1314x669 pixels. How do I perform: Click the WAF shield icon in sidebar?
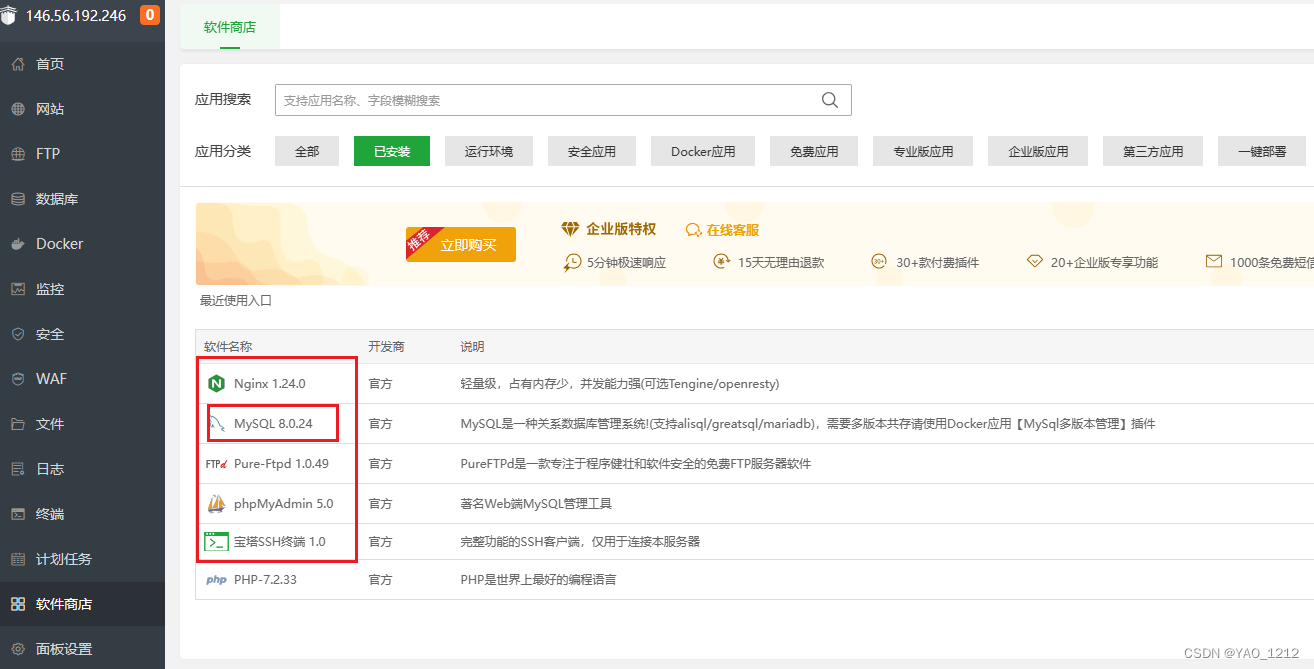(x=18, y=379)
